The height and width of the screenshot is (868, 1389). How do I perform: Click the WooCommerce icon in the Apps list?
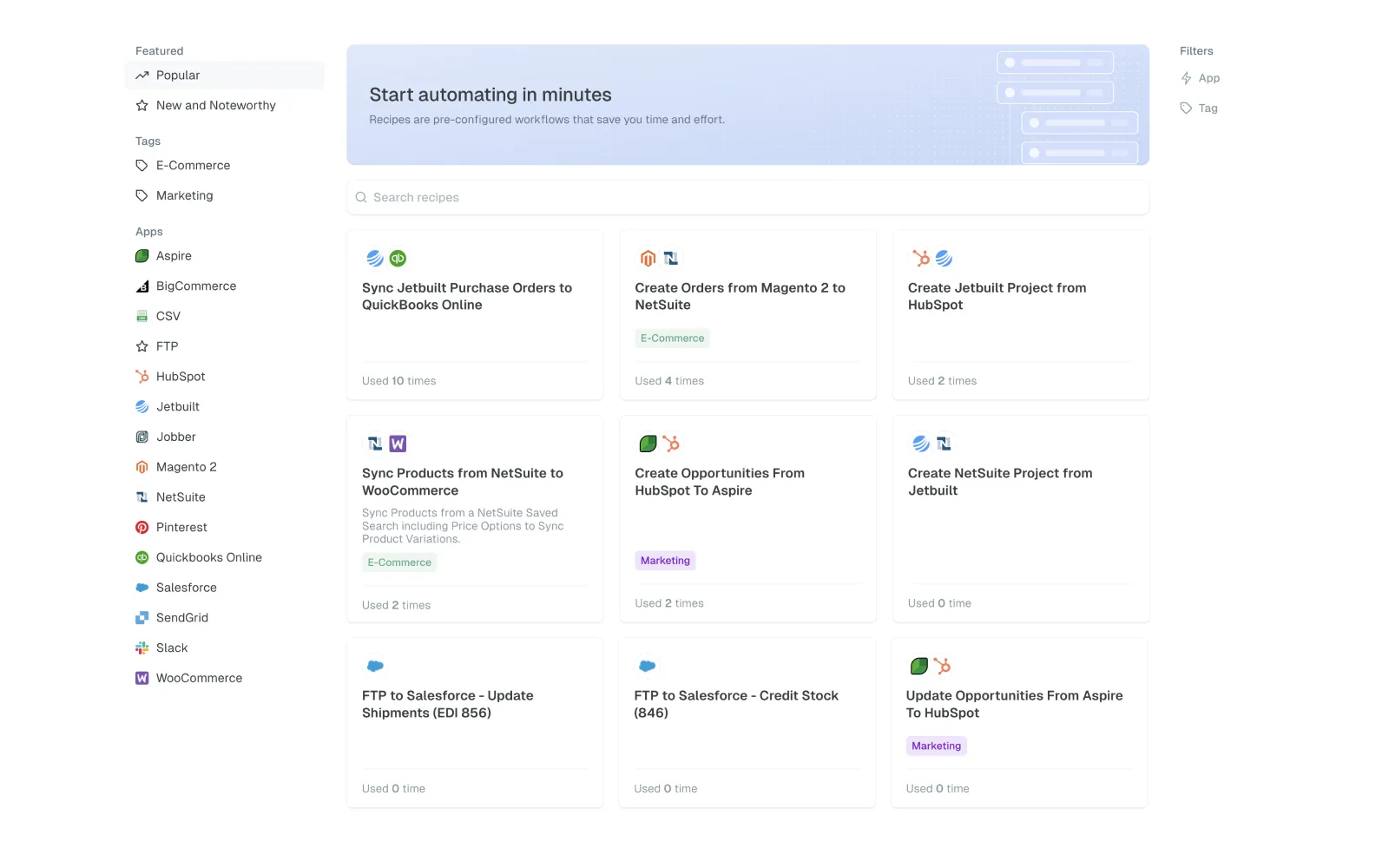(x=142, y=679)
